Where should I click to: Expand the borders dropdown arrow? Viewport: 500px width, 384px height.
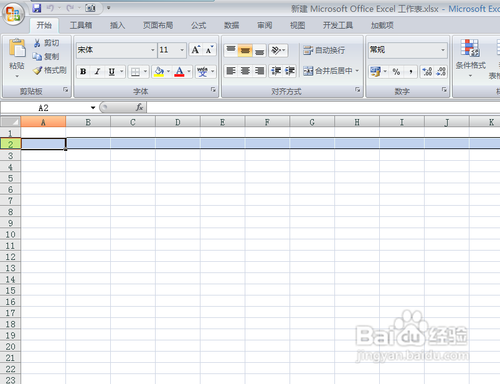(145, 71)
